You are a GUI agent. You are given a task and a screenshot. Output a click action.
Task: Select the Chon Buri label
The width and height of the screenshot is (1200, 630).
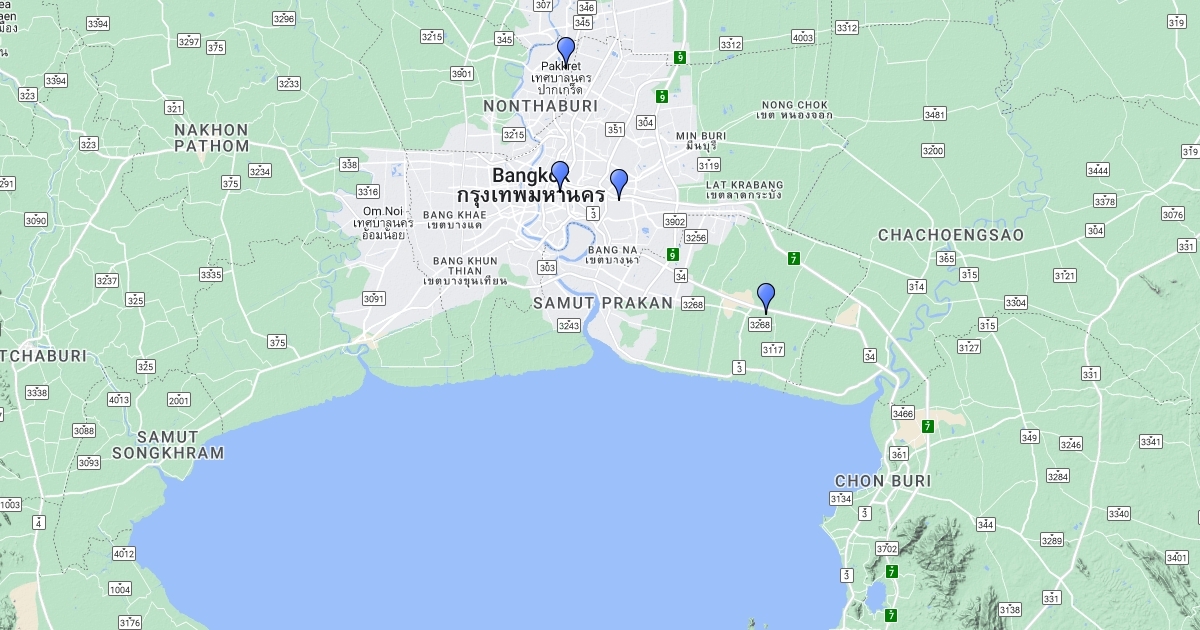point(882,481)
